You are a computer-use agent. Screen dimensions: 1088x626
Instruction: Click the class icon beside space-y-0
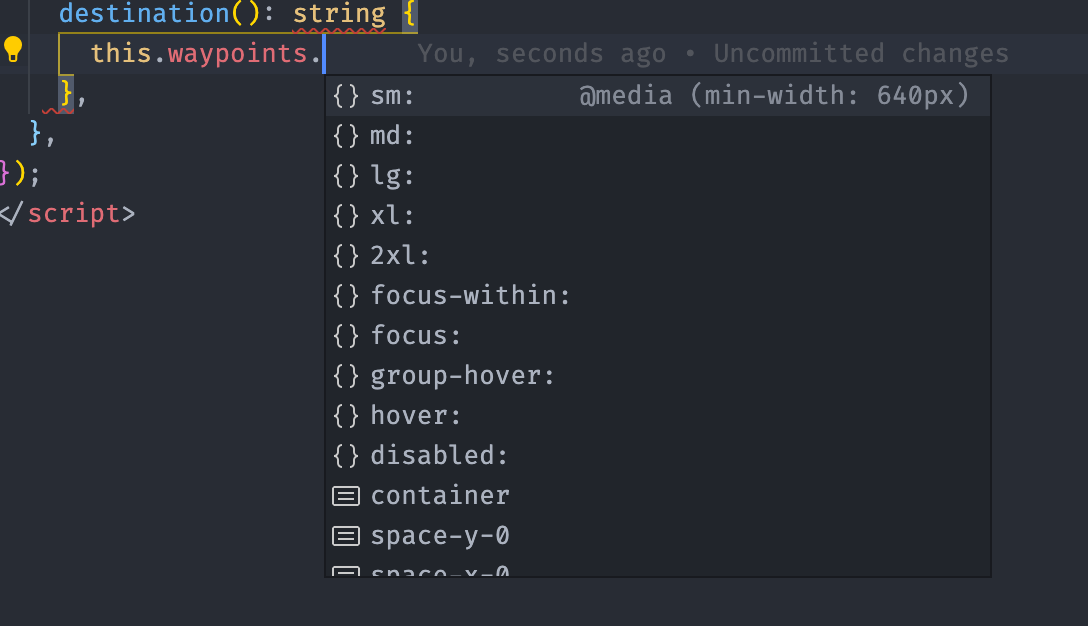[346, 536]
